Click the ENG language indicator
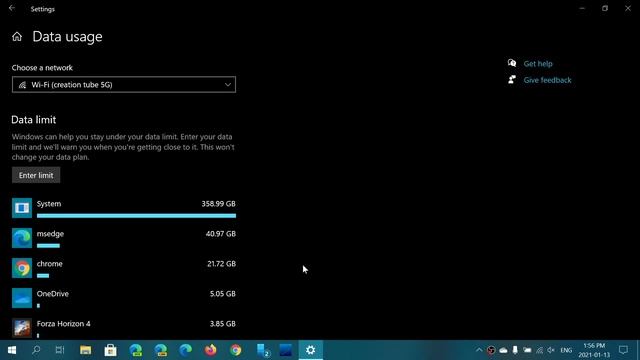640x360 pixels. coord(566,350)
